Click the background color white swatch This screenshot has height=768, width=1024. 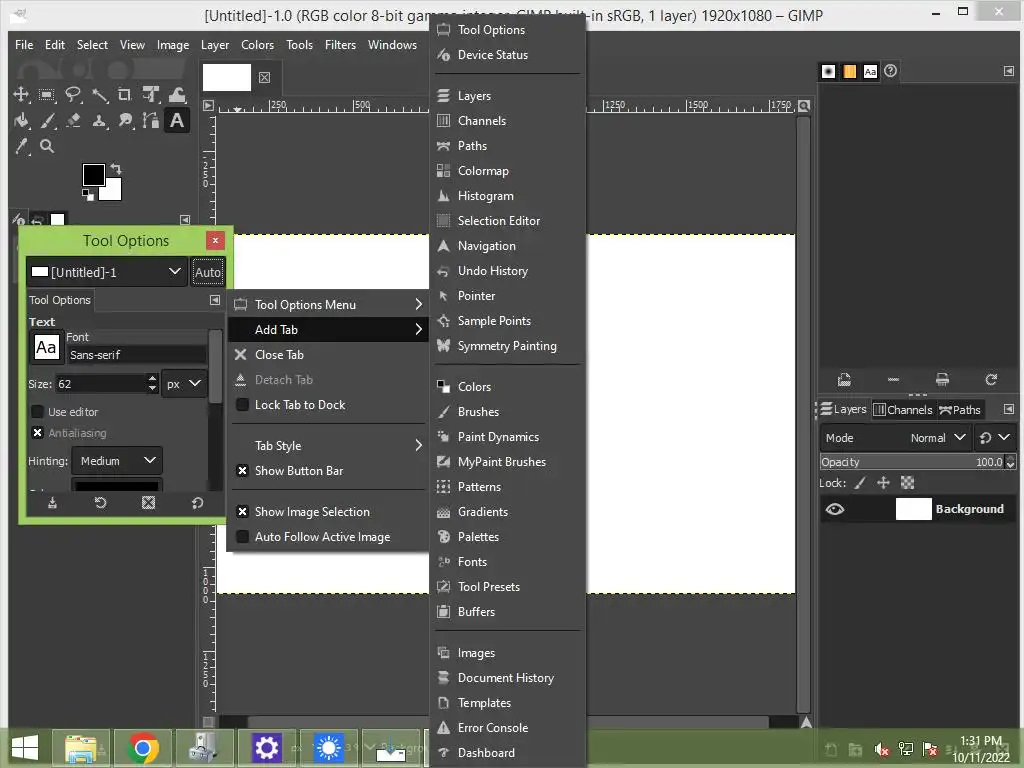(112, 190)
